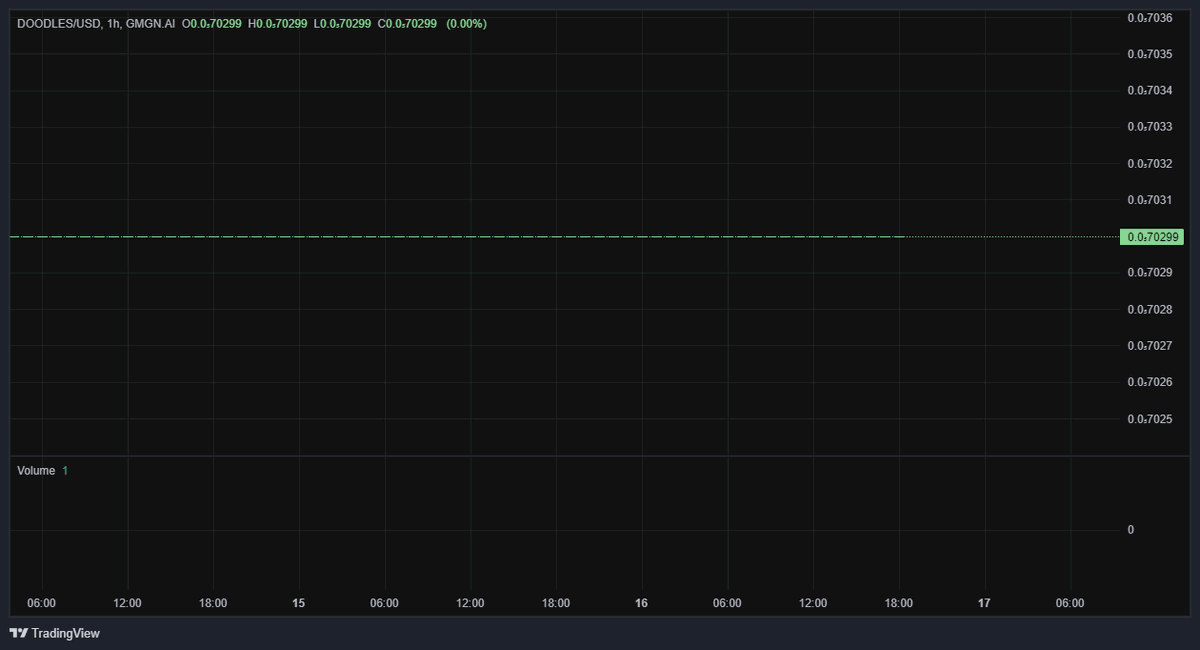Open the TradingView logo link
Image resolution: width=1200 pixels, height=650 pixels.
coord(55,633)
